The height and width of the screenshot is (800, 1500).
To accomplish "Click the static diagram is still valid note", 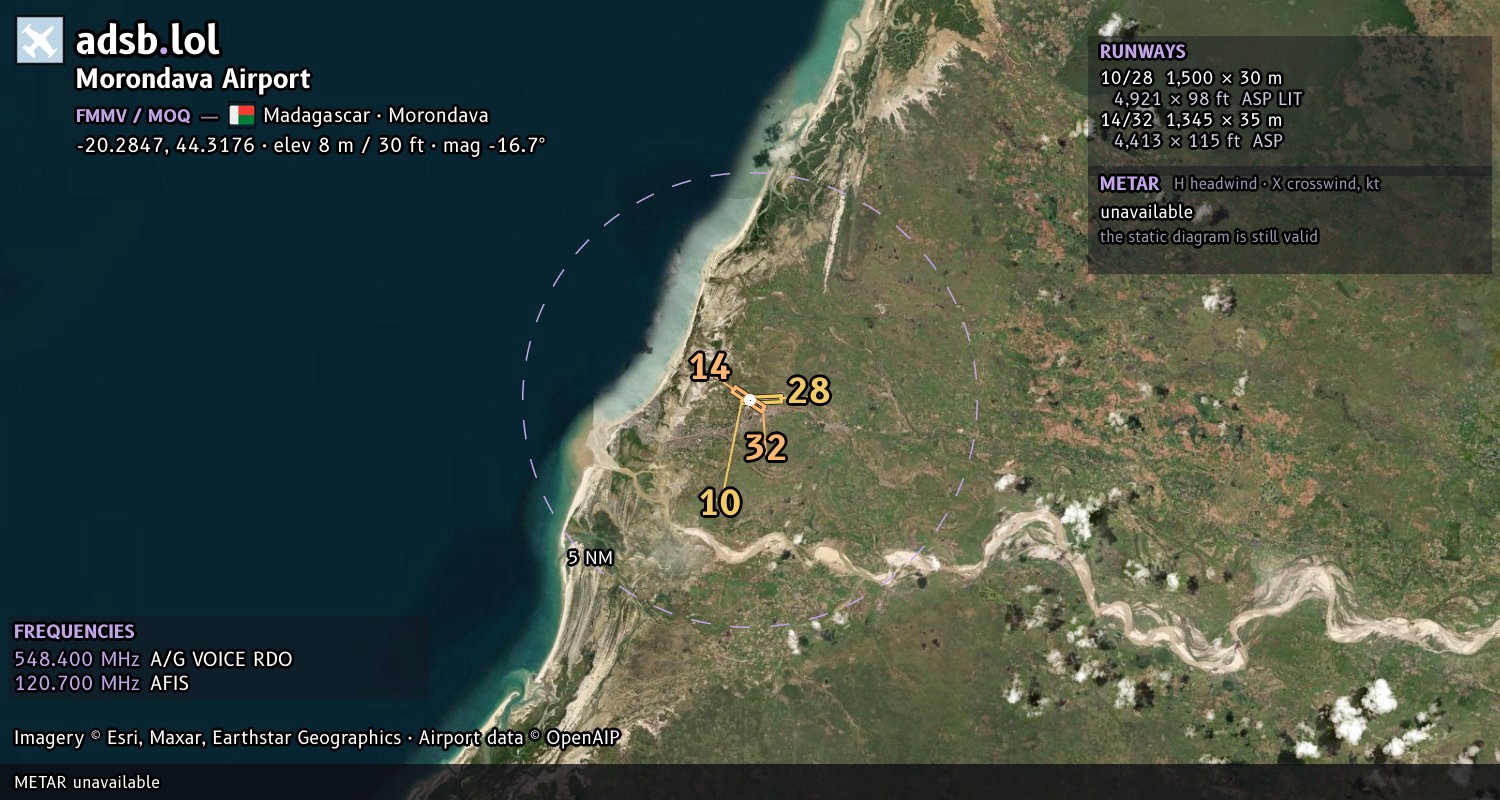I will pos(1209,237).
